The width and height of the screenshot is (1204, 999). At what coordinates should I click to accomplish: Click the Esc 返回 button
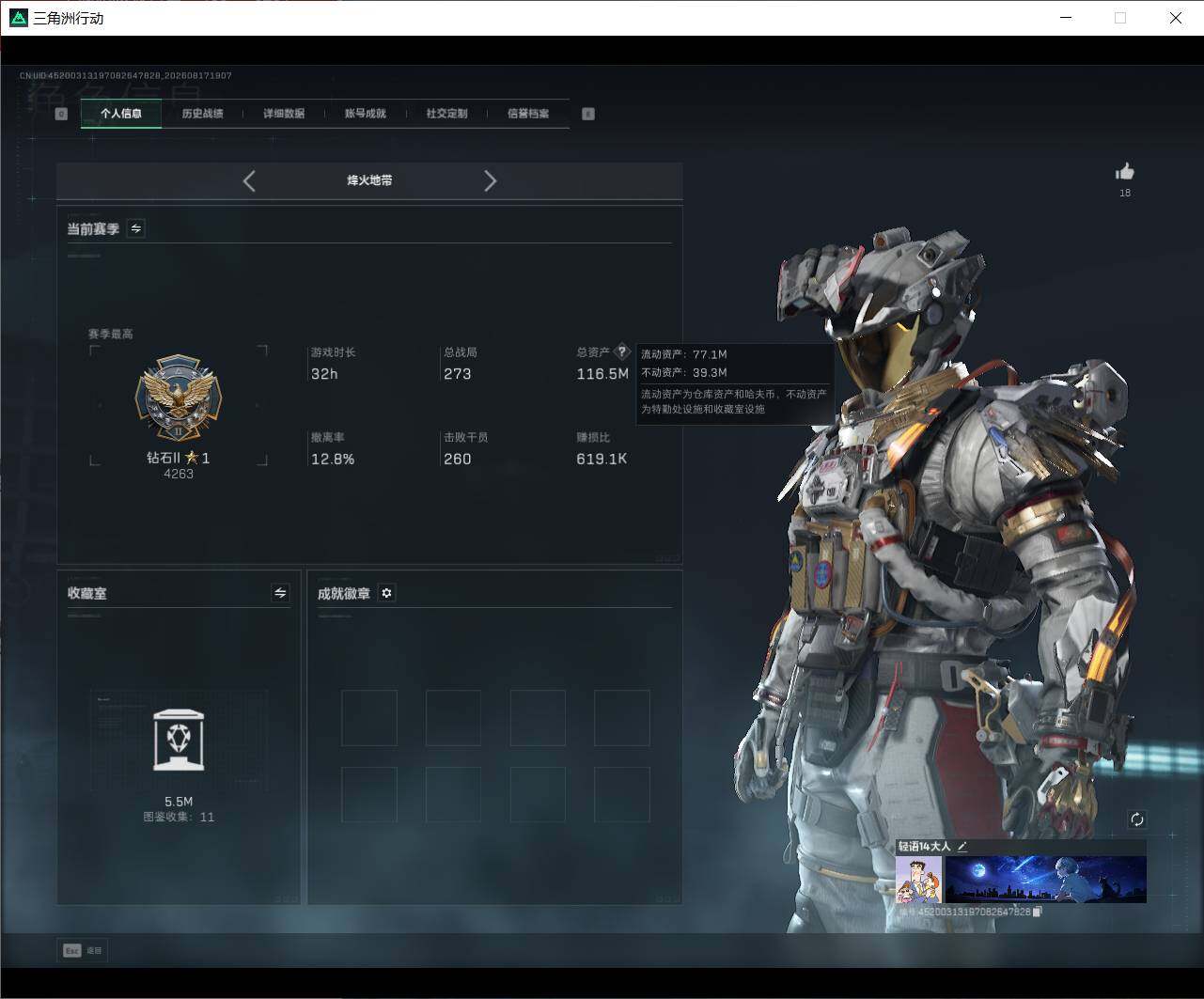(x=83, y=950)
